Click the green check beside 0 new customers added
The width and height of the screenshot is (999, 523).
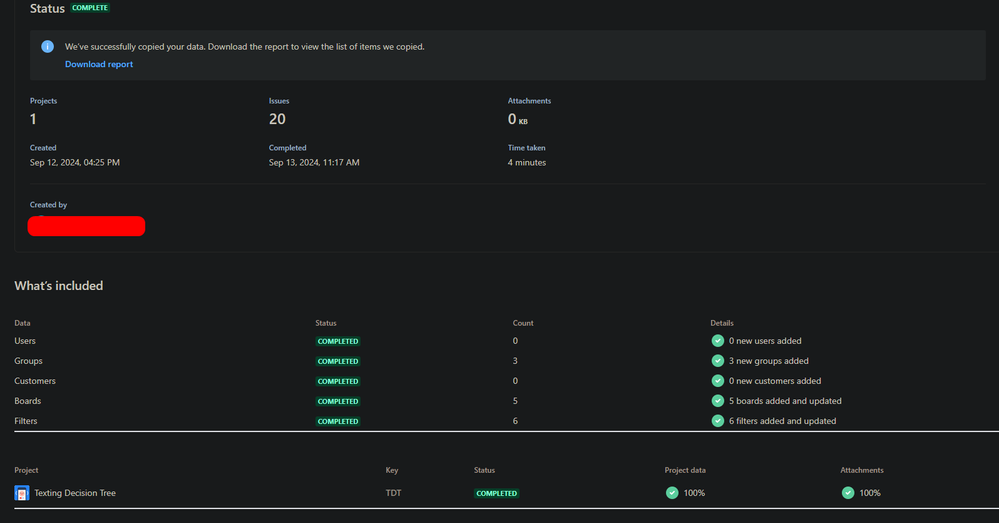(717, 381)
